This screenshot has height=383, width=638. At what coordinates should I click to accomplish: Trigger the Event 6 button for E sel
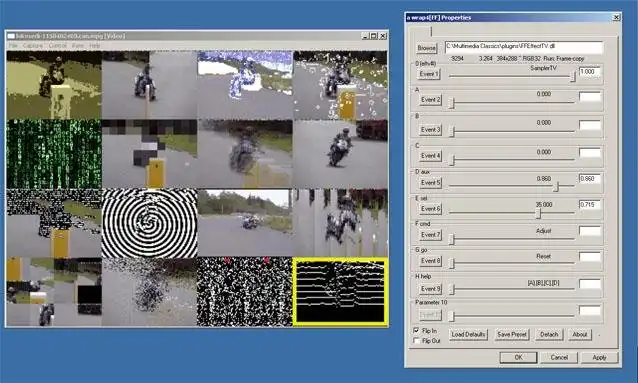430,209
